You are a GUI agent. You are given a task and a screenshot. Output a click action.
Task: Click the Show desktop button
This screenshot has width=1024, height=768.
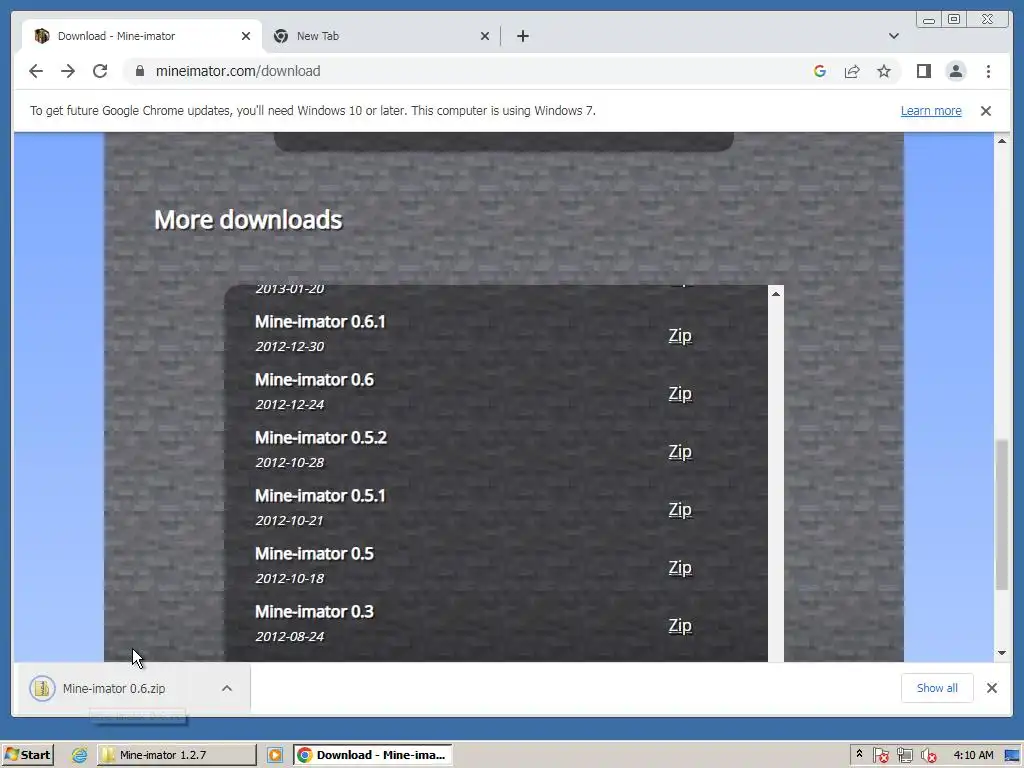click(1013, 756)
